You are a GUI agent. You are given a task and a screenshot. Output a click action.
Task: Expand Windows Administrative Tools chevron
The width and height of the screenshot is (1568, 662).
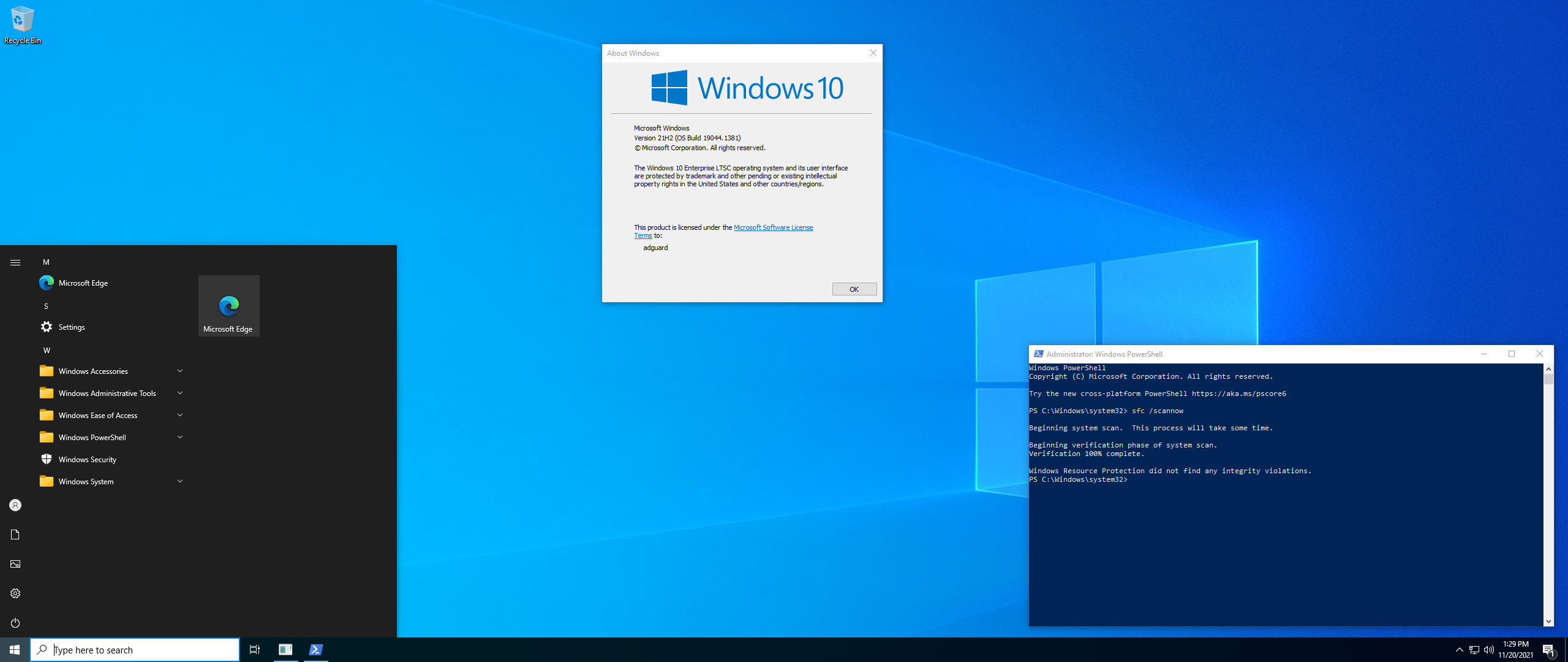click(x=180, y=393)
